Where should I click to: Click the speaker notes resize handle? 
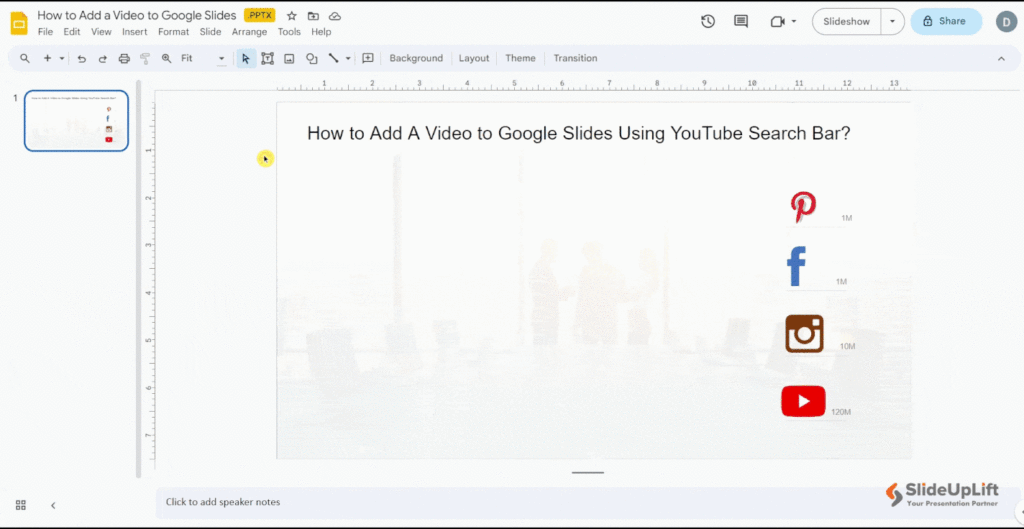(x=588, y=473)
